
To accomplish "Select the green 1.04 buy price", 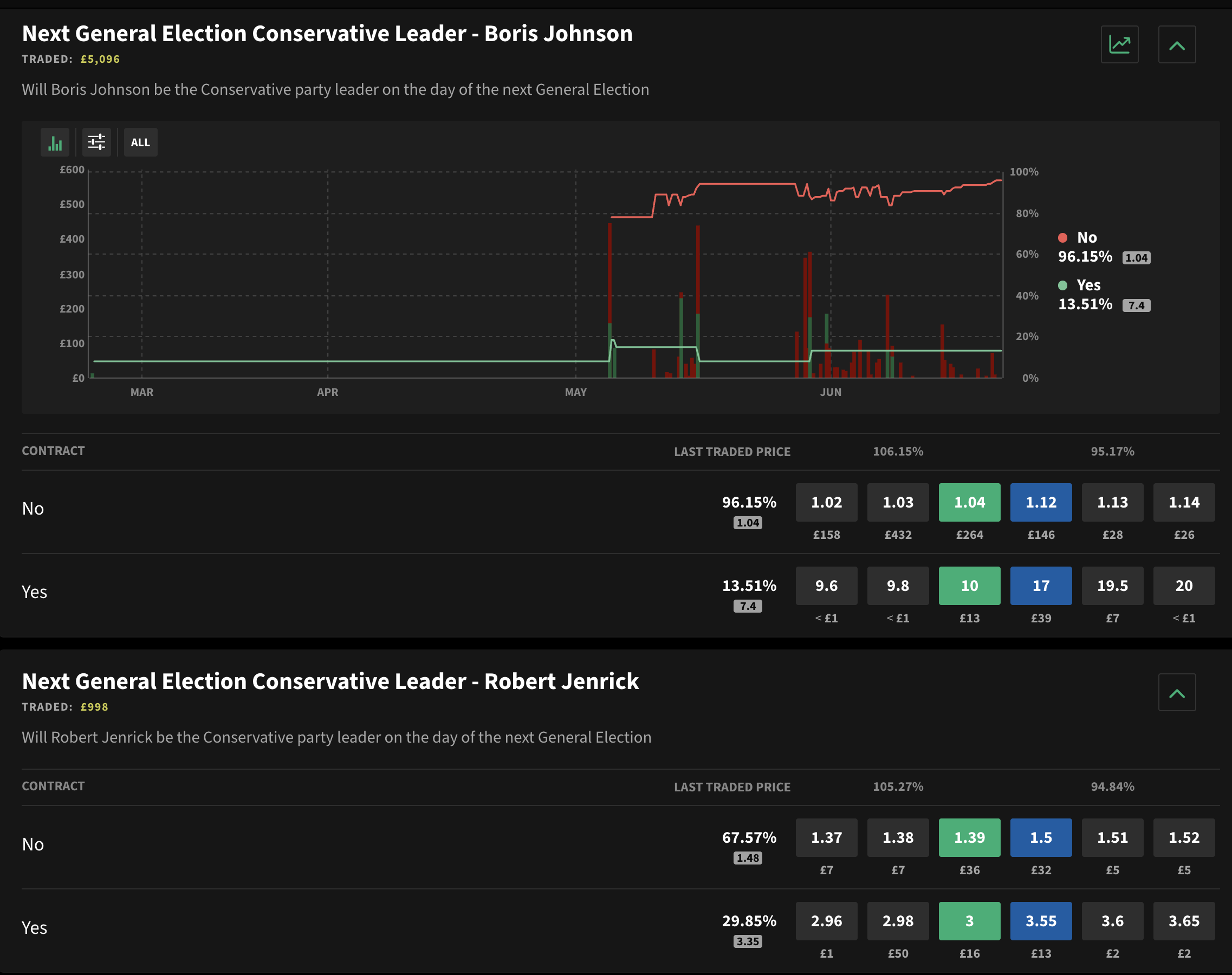I will click(x=969, y=502).
